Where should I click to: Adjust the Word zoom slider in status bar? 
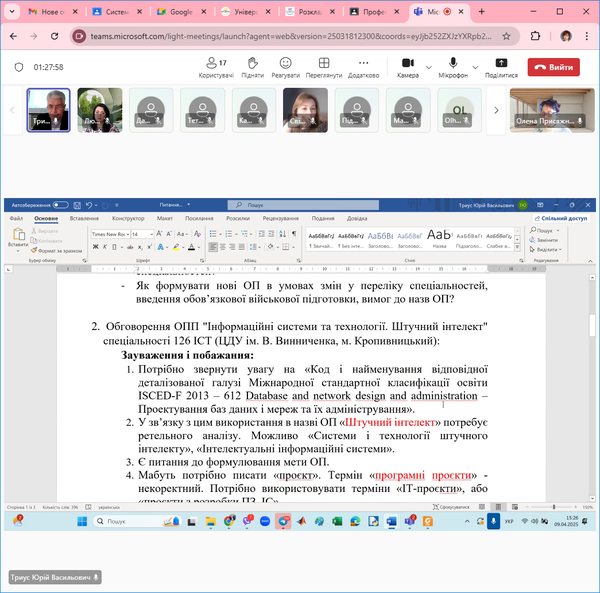coord(555,507)
